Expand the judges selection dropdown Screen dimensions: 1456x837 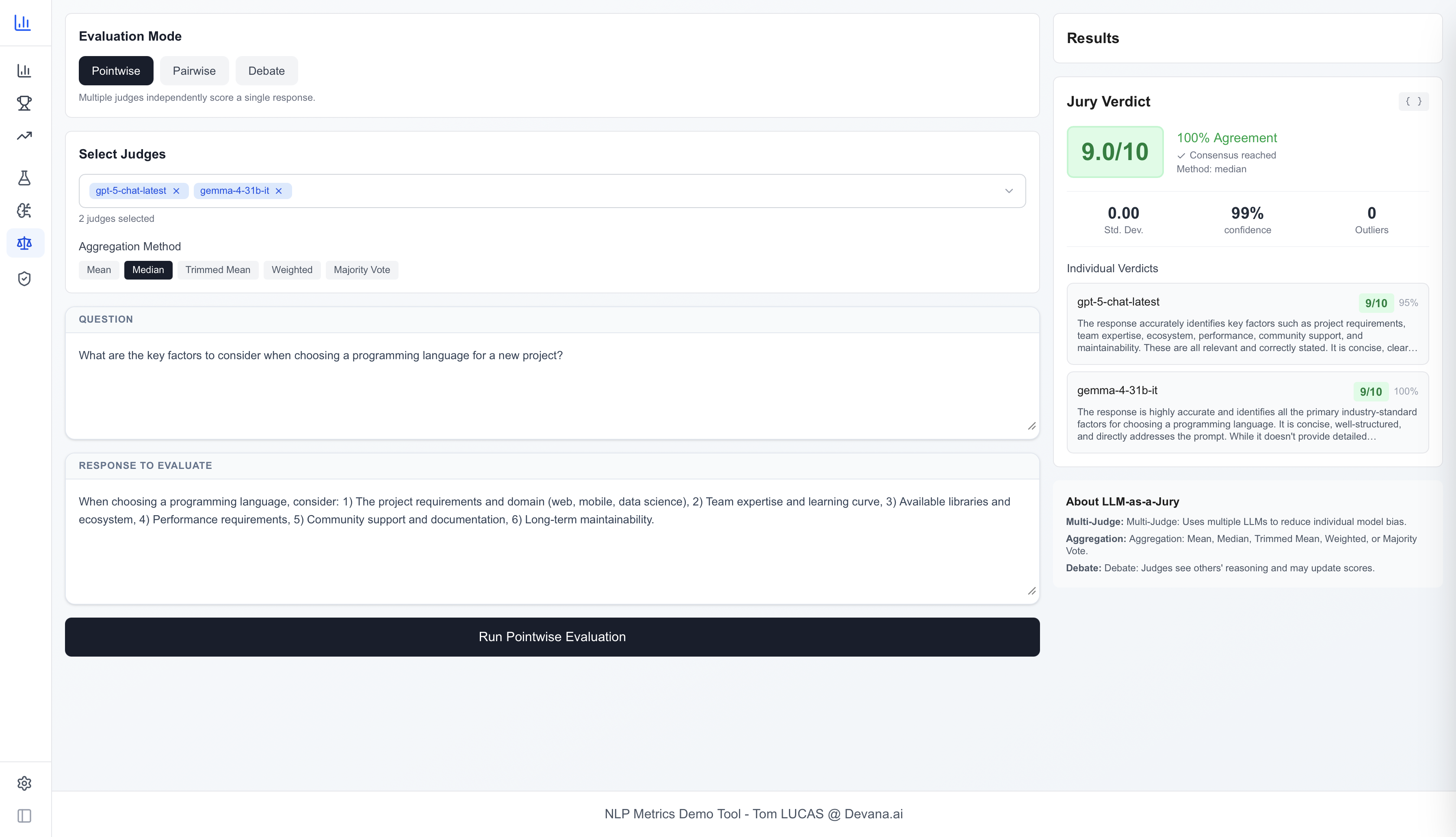[x=1009, y=191]
